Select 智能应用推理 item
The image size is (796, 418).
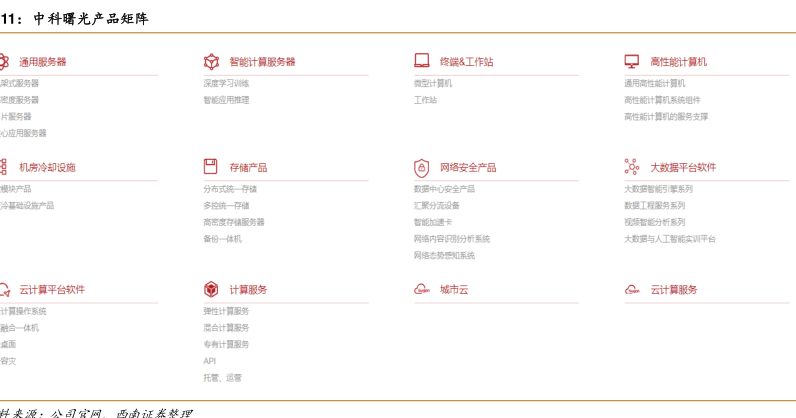[x=226, y=100]
